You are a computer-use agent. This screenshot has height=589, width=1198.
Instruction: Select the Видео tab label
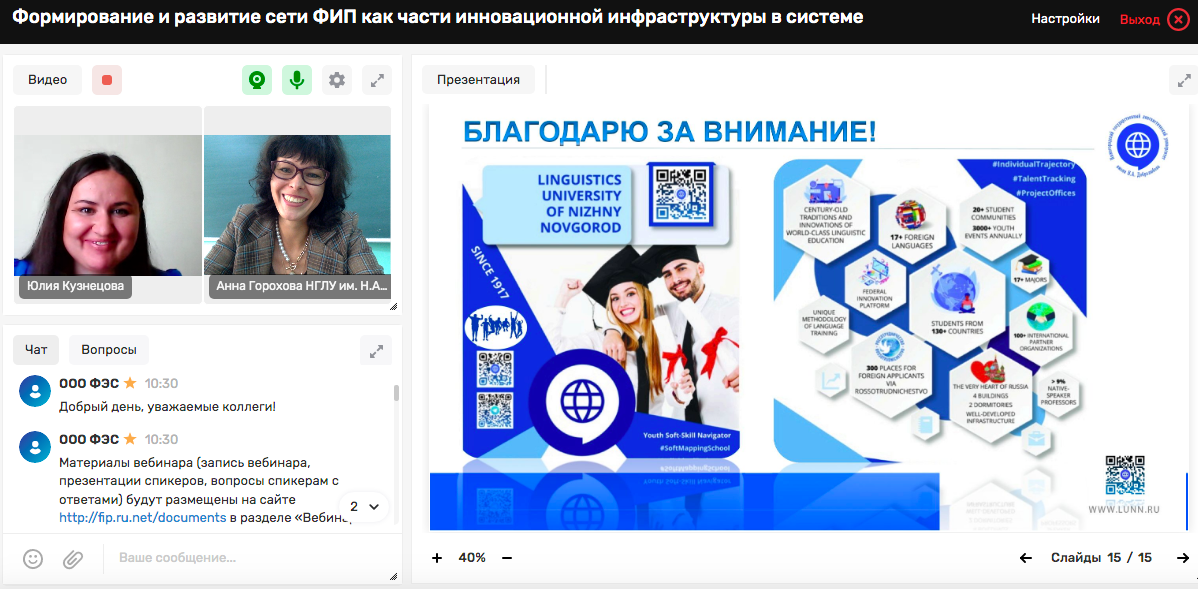pos(47,79)
